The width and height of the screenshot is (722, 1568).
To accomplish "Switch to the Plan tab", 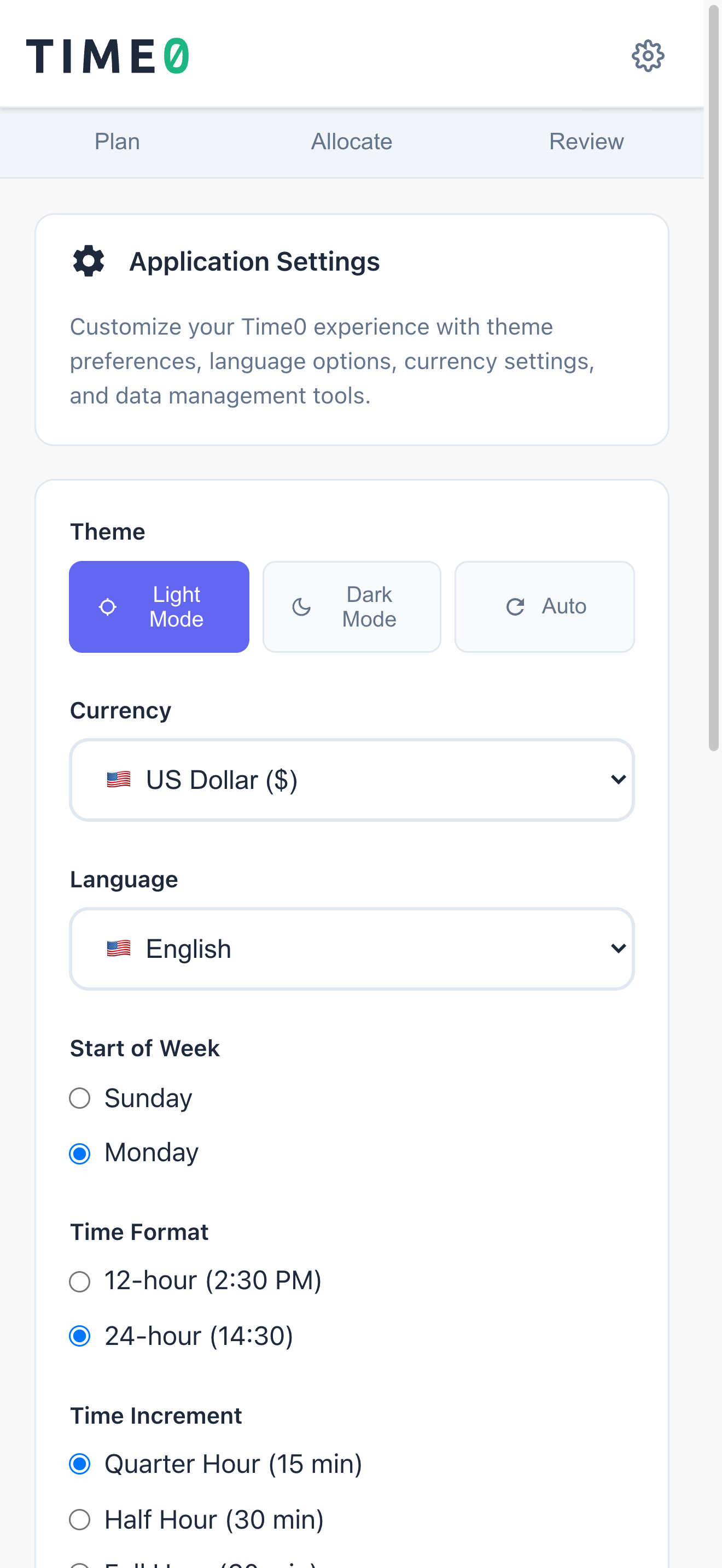I will [117, 142].
